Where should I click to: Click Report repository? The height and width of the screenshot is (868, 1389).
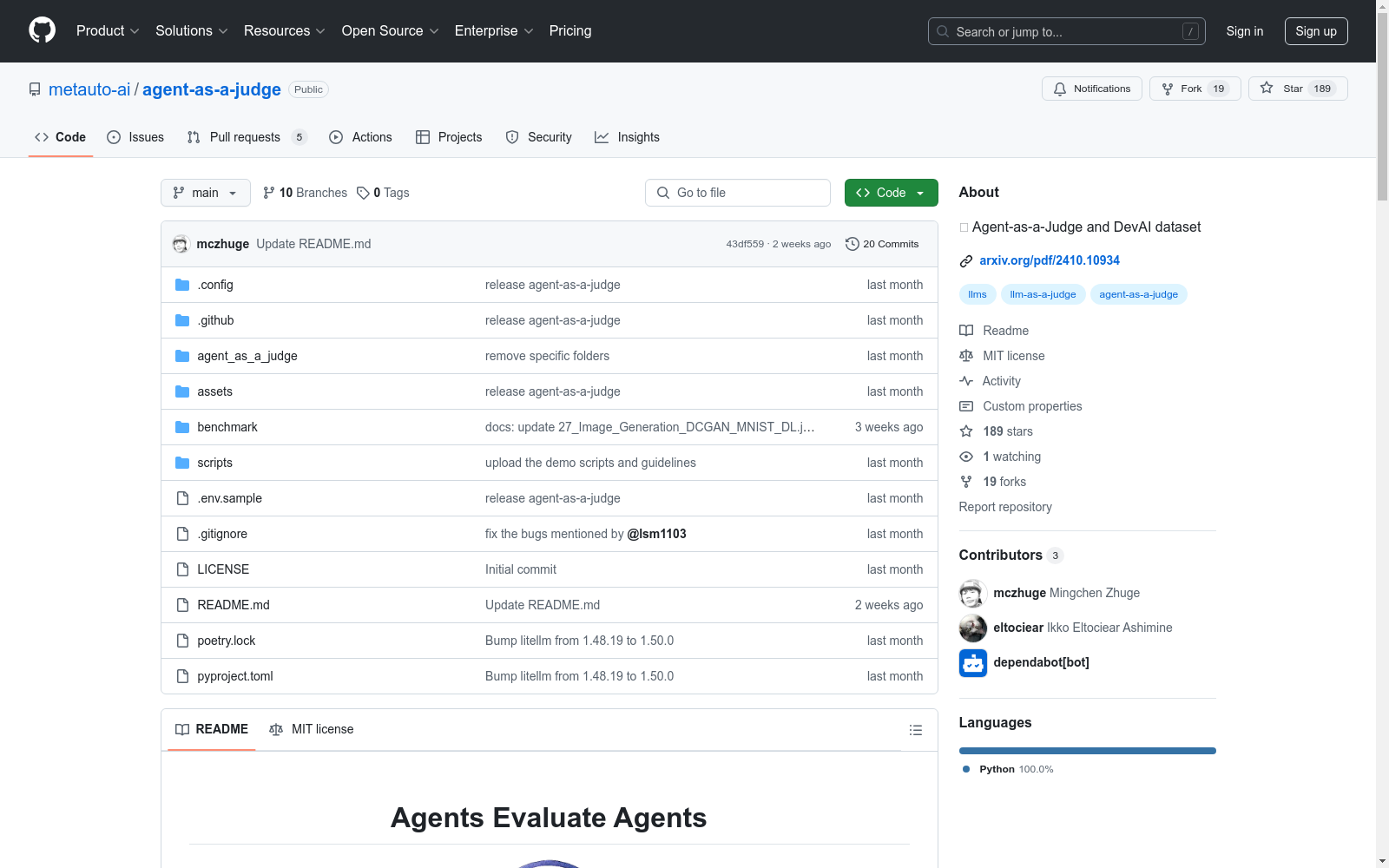1005,507
